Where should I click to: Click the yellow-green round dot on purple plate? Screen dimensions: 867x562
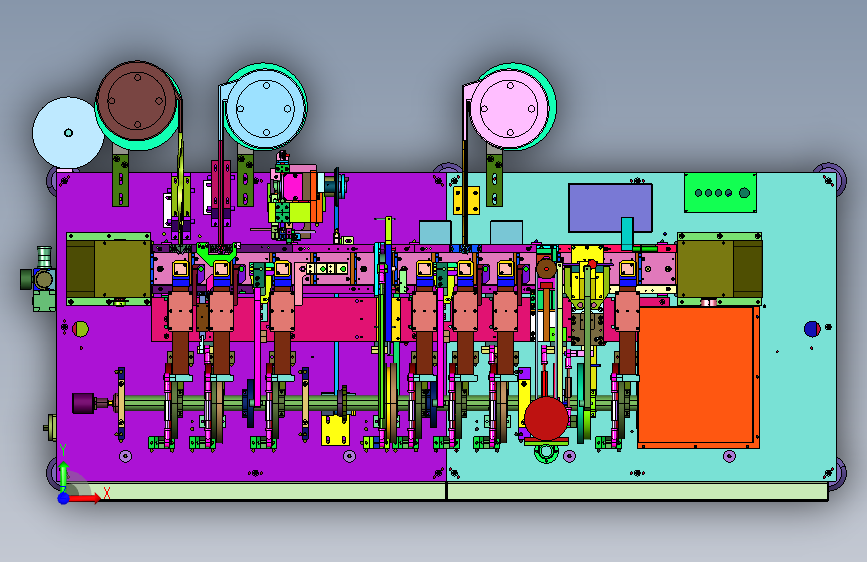pyautogui.click(x=81, y=329)
